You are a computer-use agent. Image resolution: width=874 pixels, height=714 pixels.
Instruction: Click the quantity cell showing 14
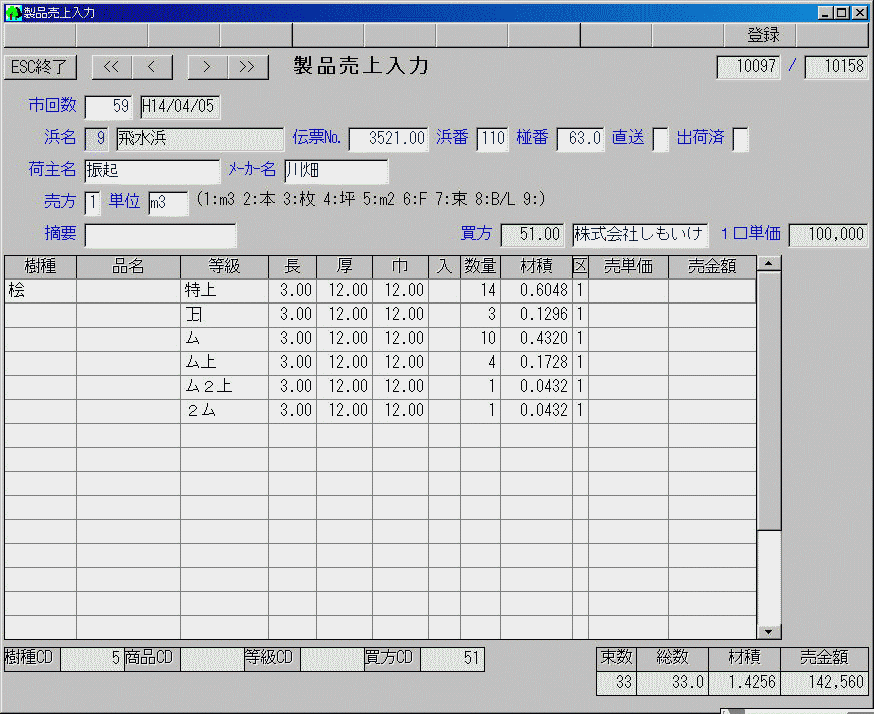[x=480, y=291]
